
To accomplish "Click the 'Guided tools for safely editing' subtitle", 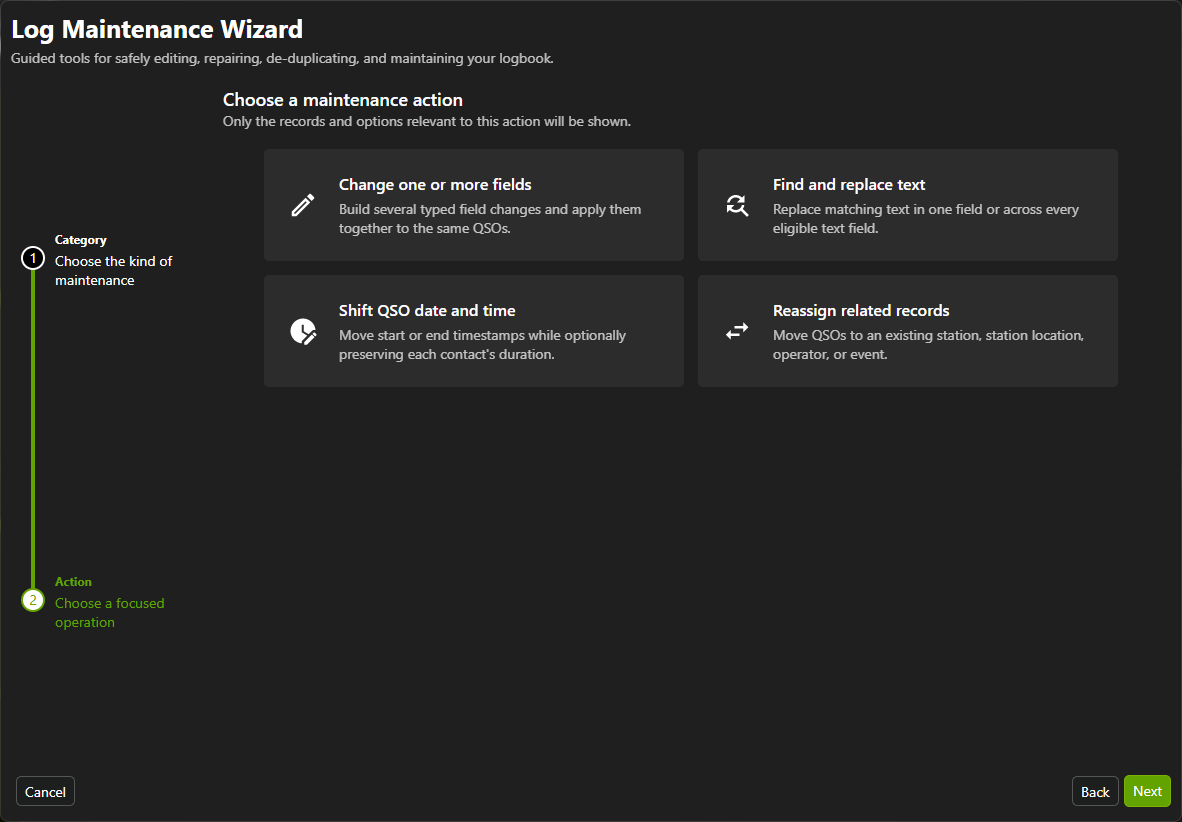I will click(282, 58).
